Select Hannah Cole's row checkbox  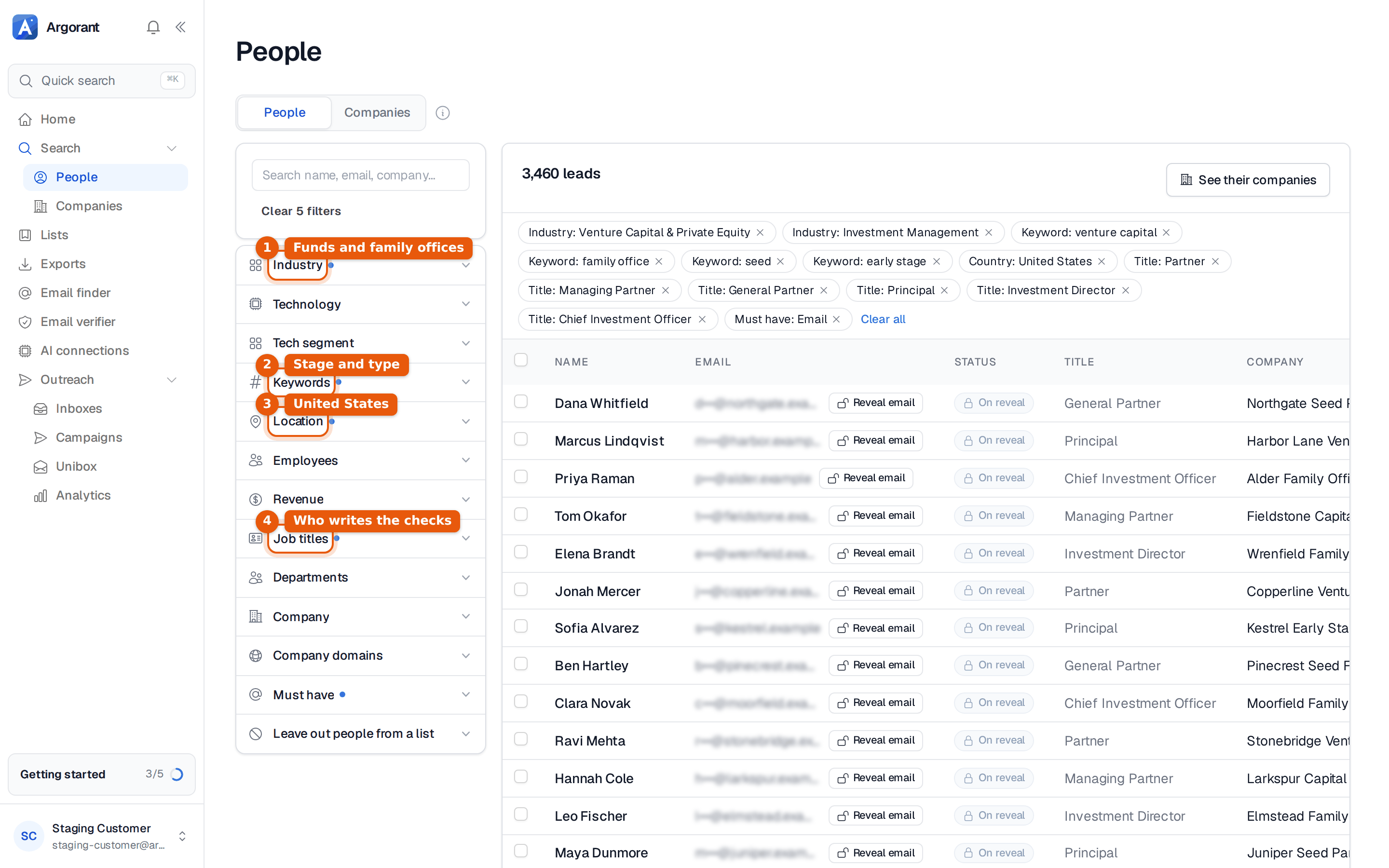pos(520,777)
